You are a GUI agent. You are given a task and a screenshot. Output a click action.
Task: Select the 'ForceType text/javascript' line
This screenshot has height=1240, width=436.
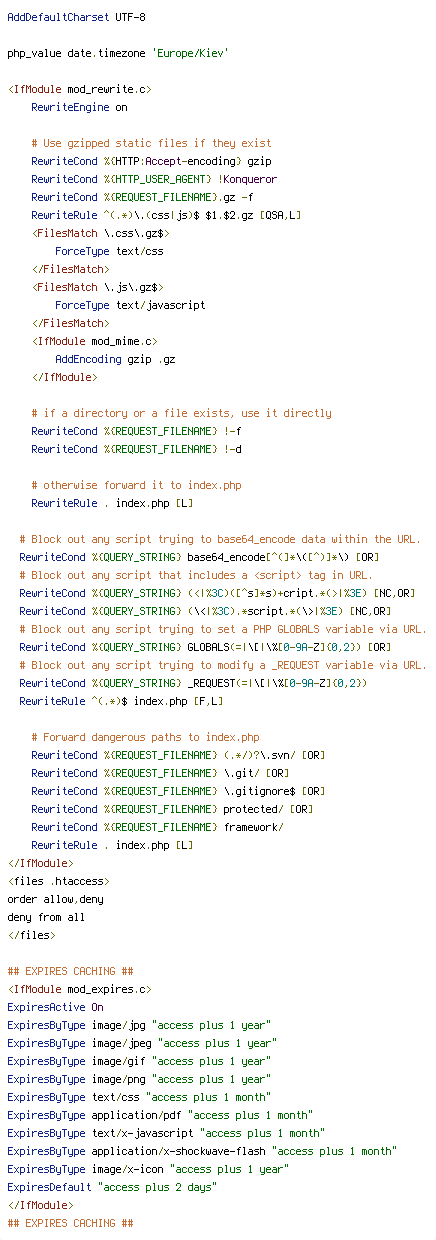point(130,305)
